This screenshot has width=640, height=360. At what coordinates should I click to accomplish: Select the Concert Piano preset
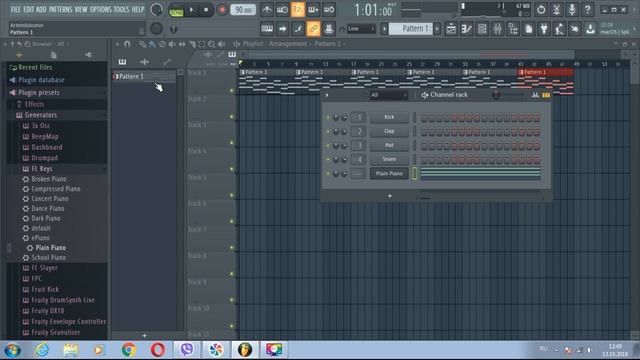[x=49, y=199]
